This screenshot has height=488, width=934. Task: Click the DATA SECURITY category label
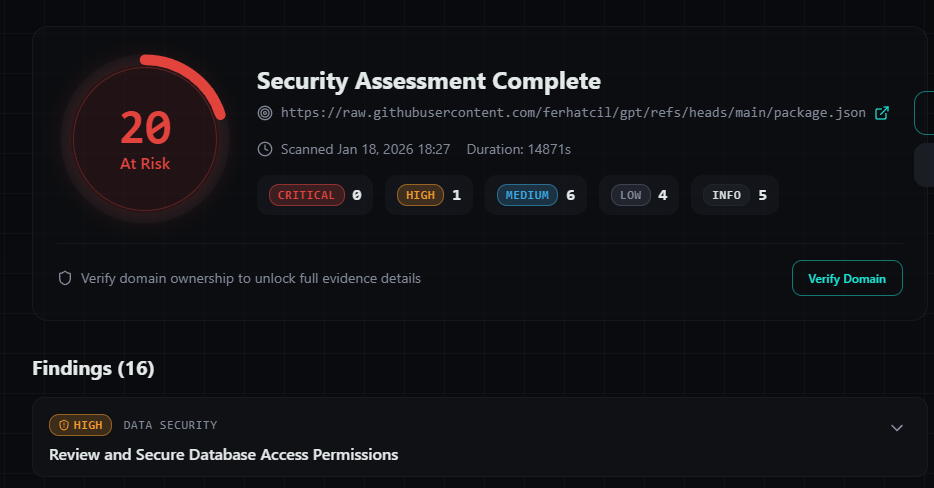coord(170,425)
